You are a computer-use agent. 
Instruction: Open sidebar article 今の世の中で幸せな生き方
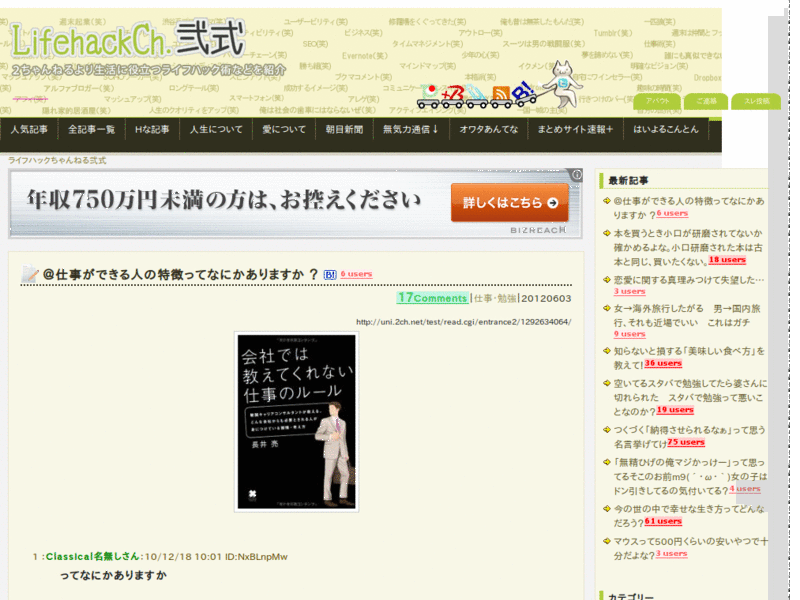click(x=689, y=515)
